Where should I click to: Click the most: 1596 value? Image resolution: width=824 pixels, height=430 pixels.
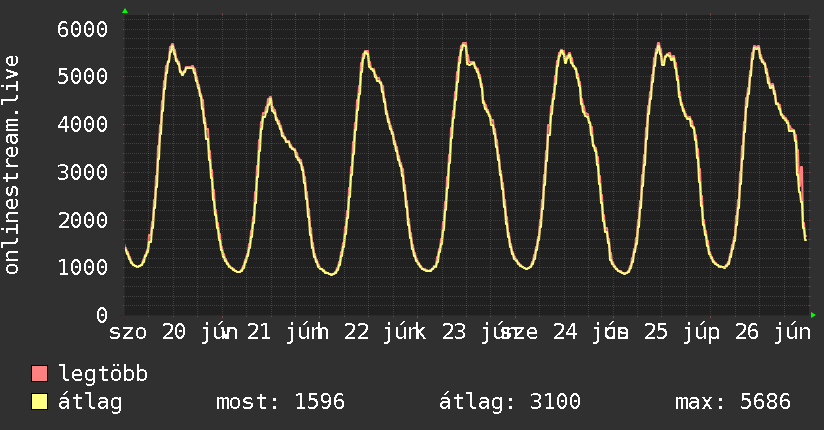click(280, 402)
